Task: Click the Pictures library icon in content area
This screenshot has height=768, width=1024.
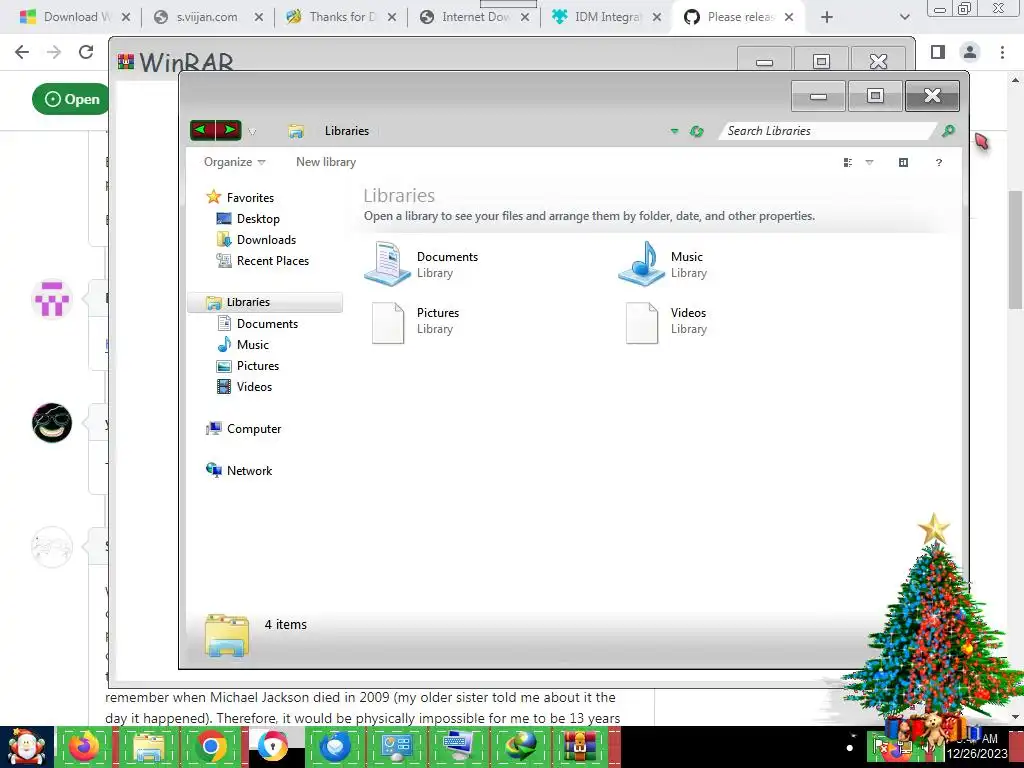Action: click(388, 322)
